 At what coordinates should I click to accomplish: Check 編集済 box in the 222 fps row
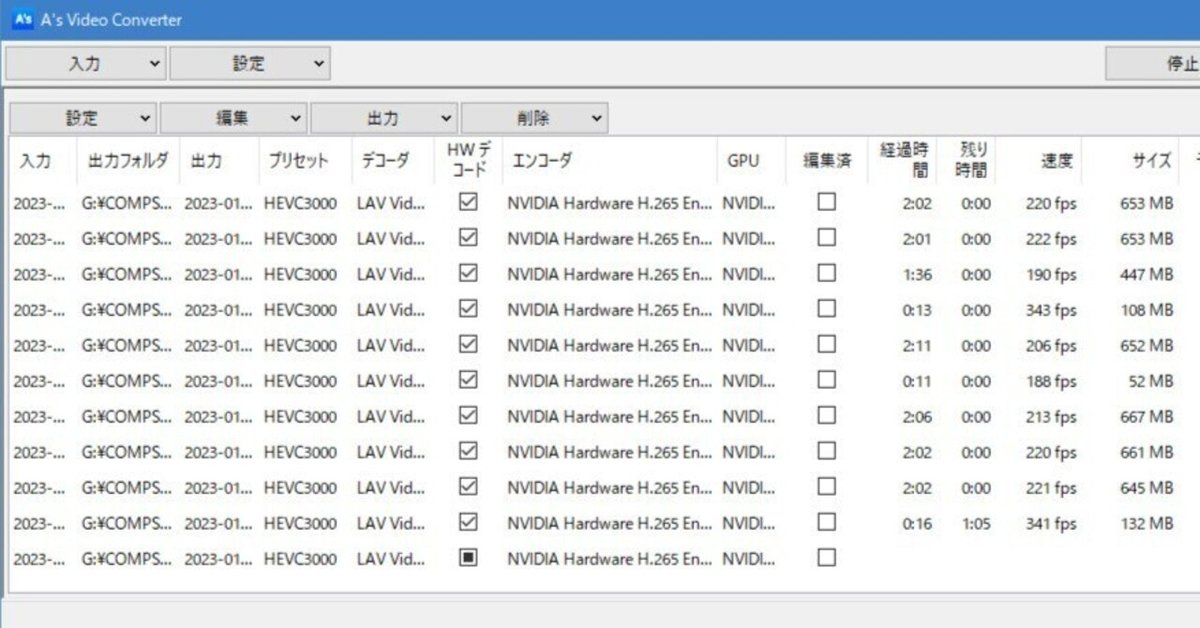(826, 238)
